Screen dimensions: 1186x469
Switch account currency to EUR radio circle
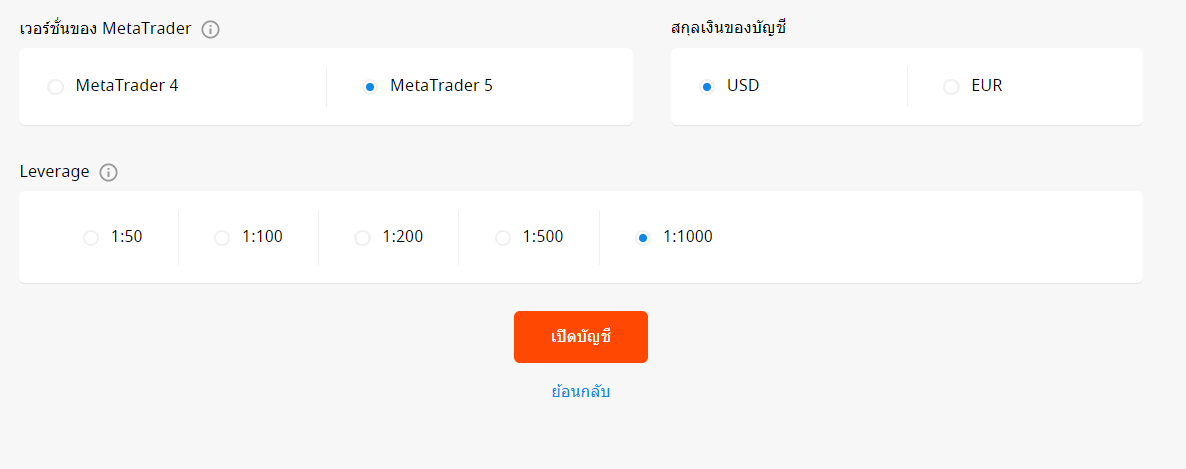point(951,87)
